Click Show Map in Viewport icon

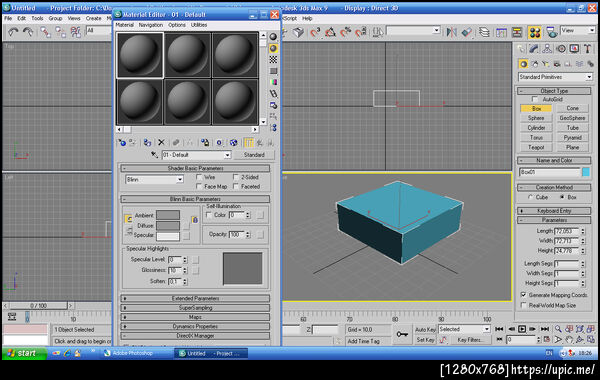pos(233,143)
